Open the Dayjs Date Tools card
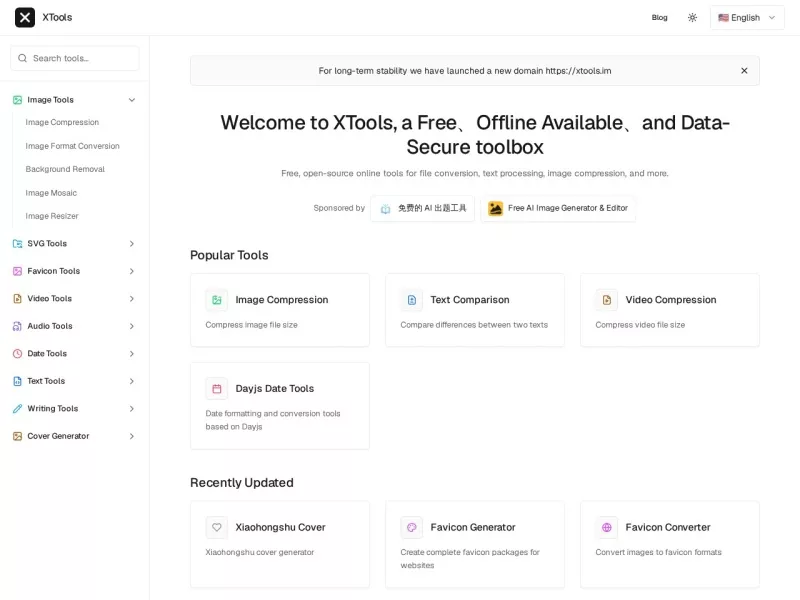The height and width of the screenshot is (600, 800). [x=280, y=406]
